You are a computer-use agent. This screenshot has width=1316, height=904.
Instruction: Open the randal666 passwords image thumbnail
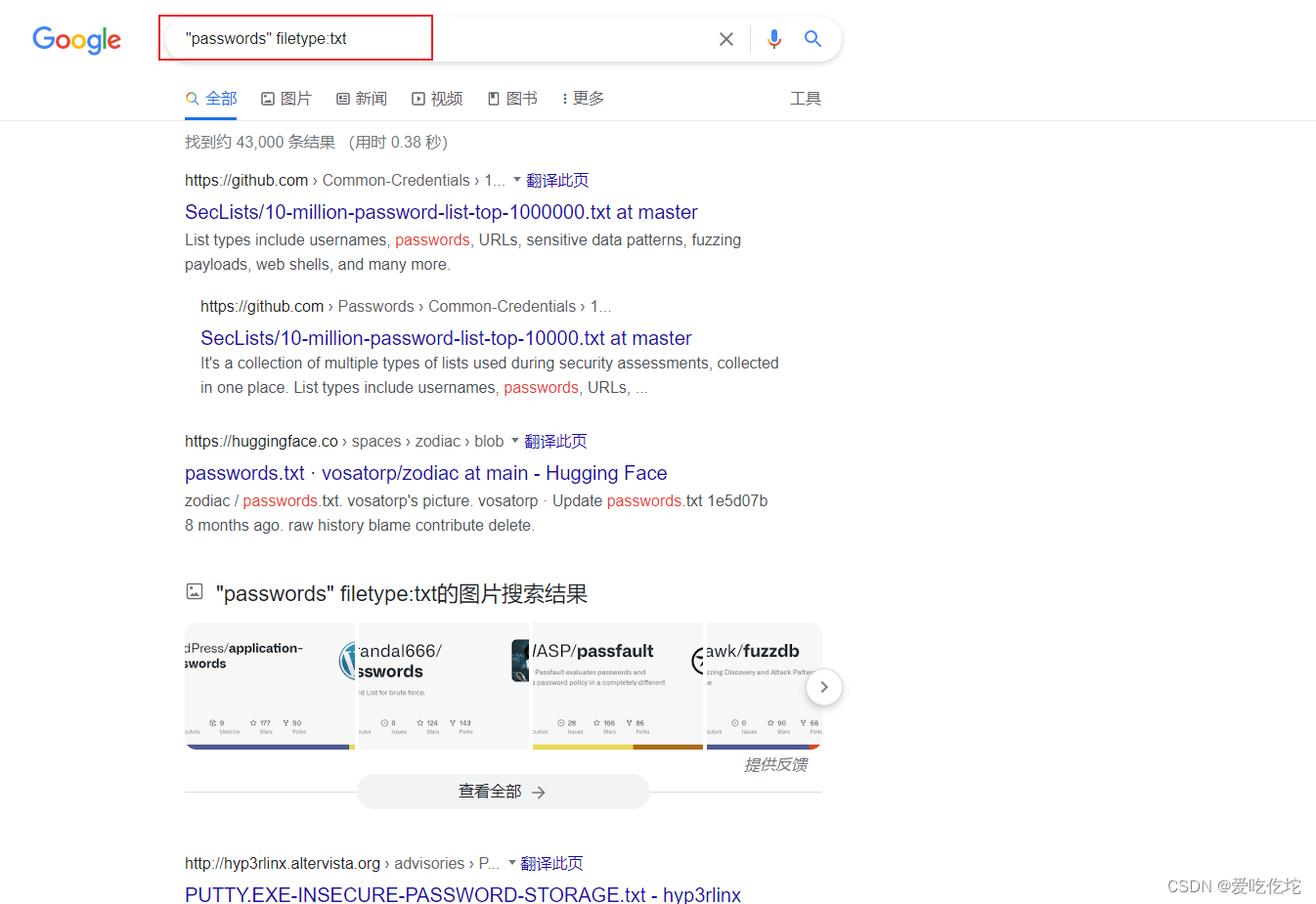click(444, 686)
